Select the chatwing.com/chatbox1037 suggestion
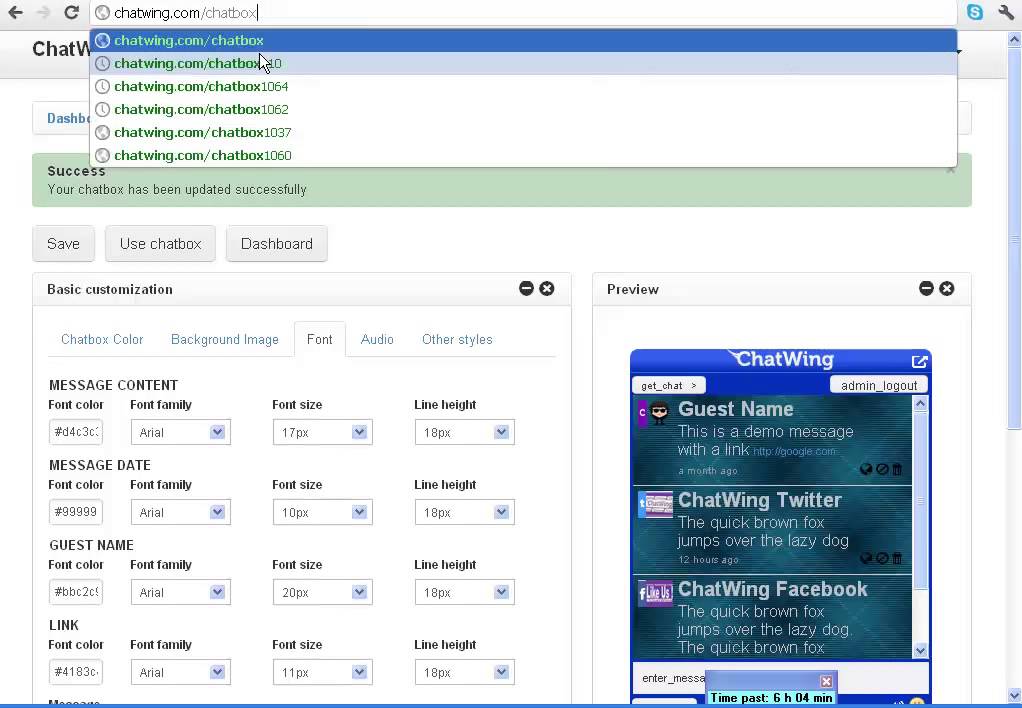The height and width of the screenshot is (708, 1022). (x=523, y=132)
